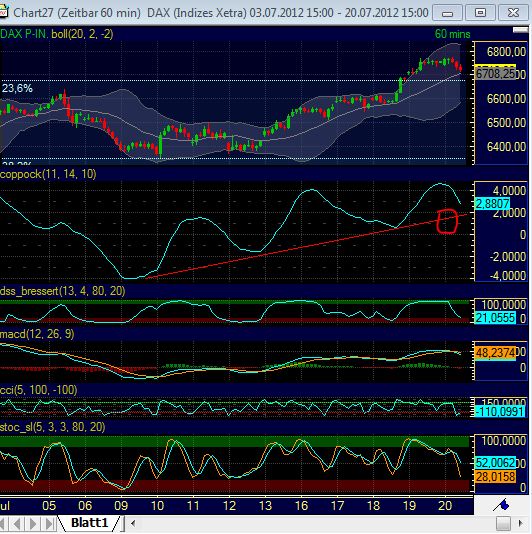The width and height of the screenshot is (532, 534).
Task: Click the '-2,0000' coppock scale label
Action: (x=507, y=257)
